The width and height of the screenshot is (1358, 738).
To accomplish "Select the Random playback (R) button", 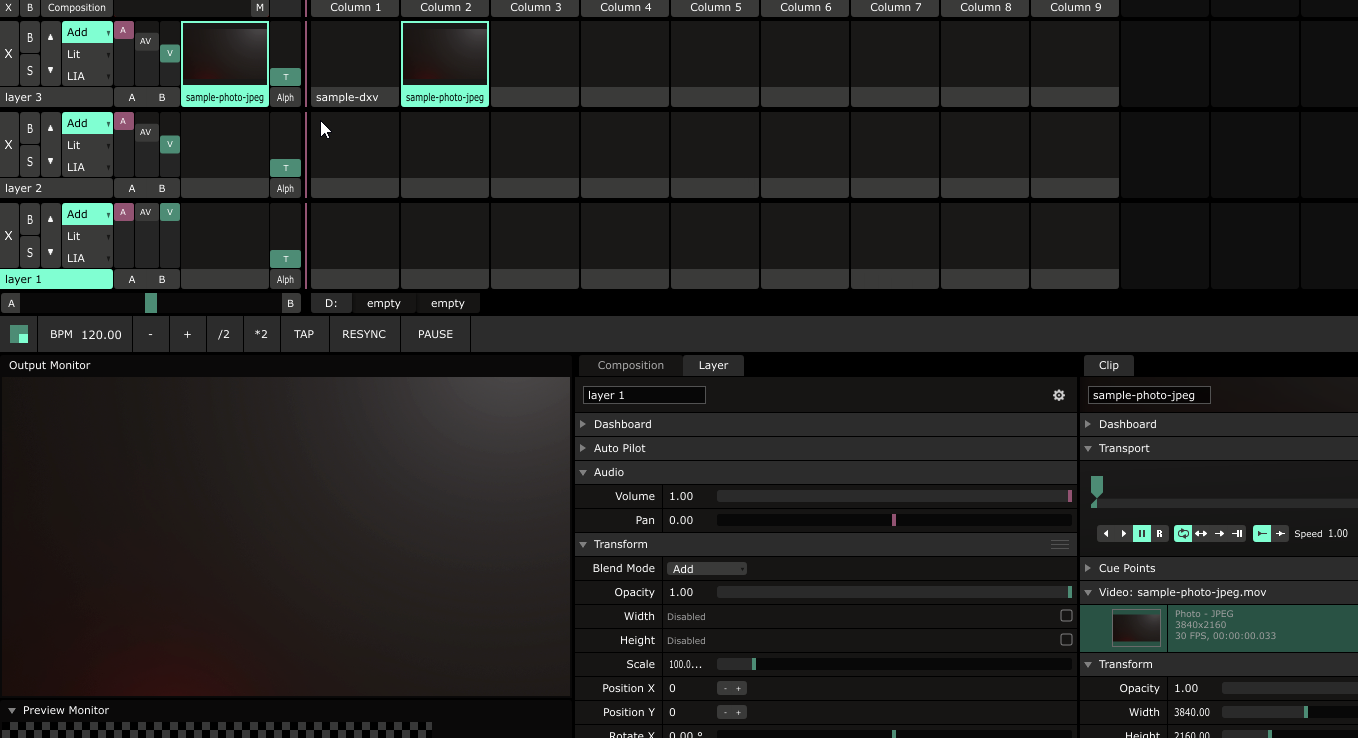I will 1160,534.
